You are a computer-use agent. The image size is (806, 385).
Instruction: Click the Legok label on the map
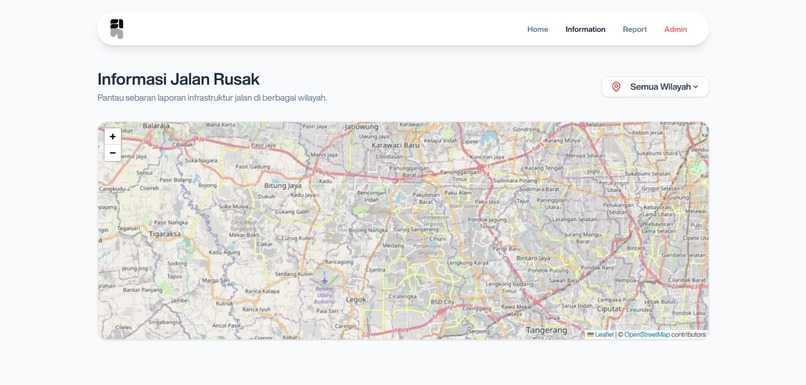pyautogui.click(x=356, y=299)
